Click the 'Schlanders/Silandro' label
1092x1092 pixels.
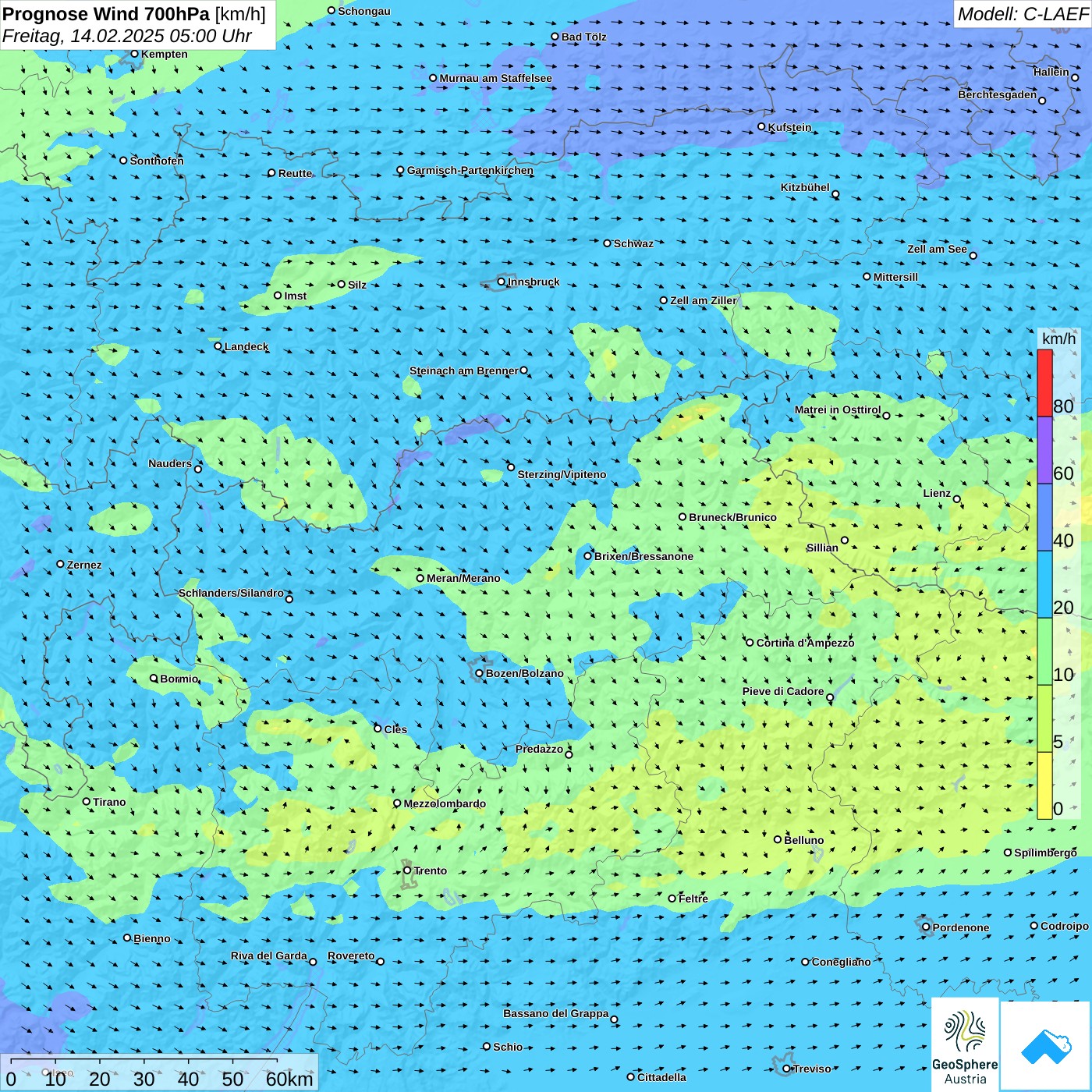[x=232, y=593]
